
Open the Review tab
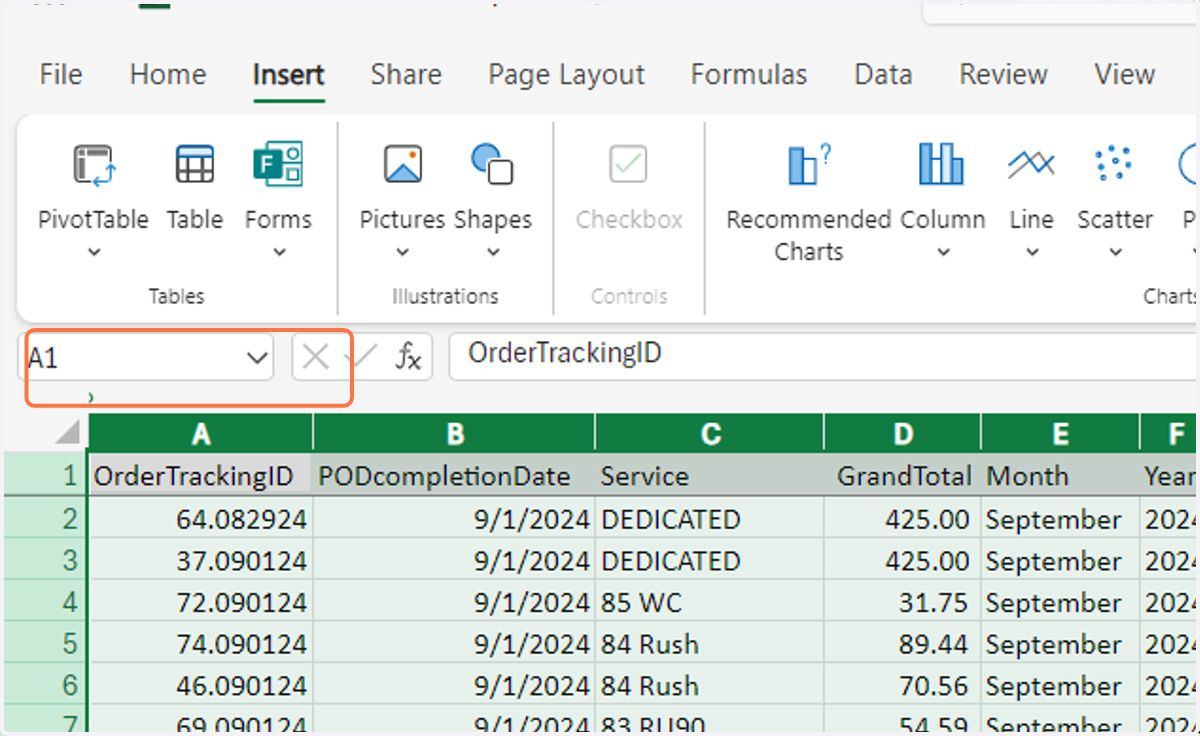click(x=1004, y=75)
